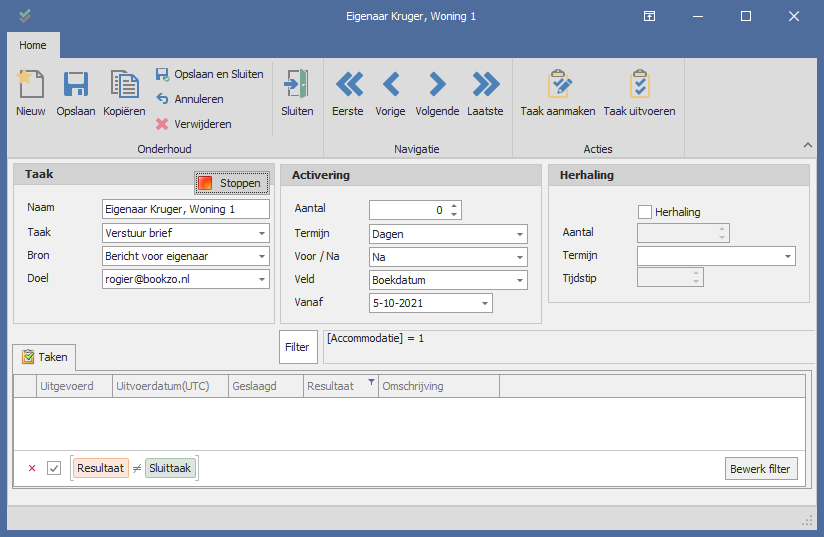Click the Sluittaak filter value tag
Viewport: 824px width, 537px height.
coord(170,468)
